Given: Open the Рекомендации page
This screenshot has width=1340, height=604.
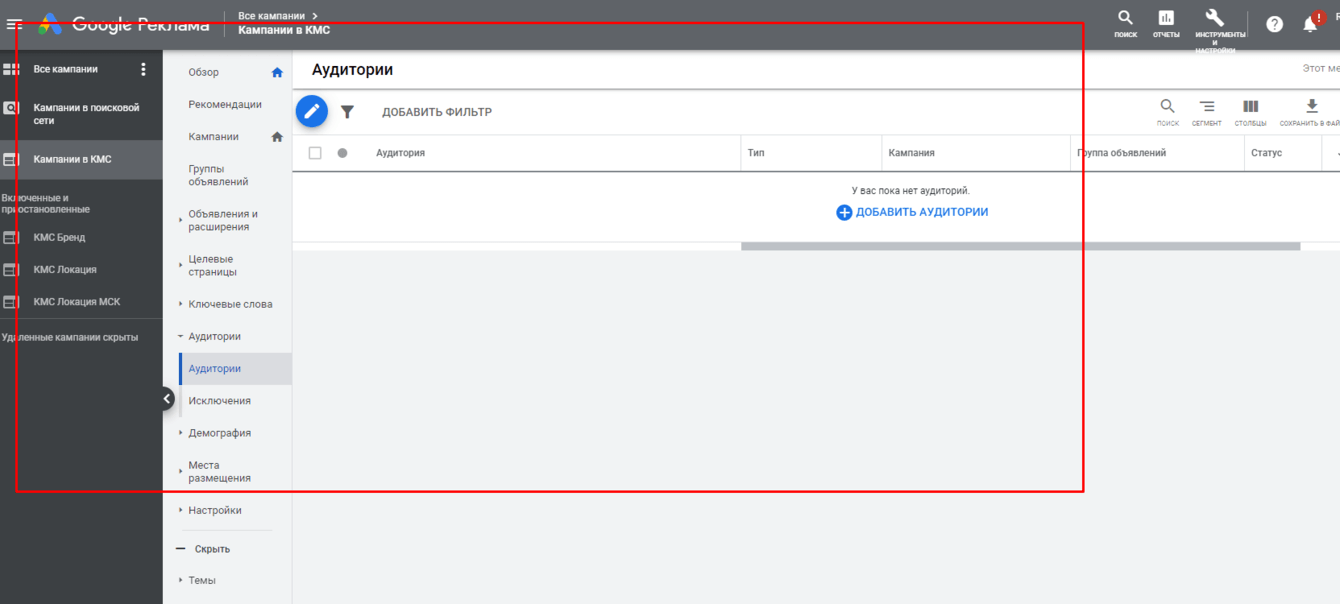Looking at the screenshot, I should click(x=225, y=104).
